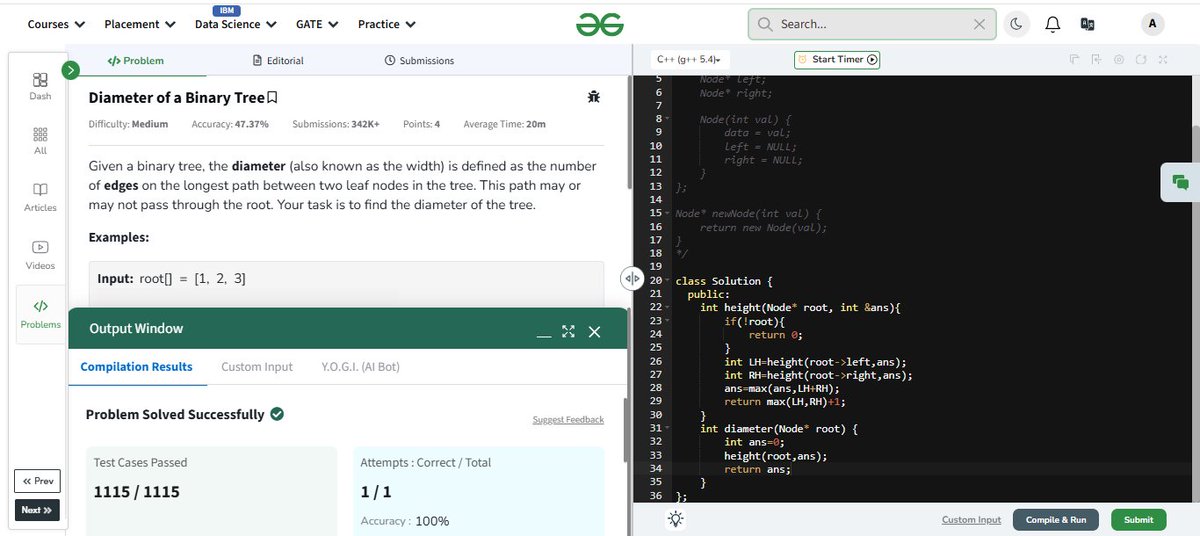Click the Points: 4 text

421,124
